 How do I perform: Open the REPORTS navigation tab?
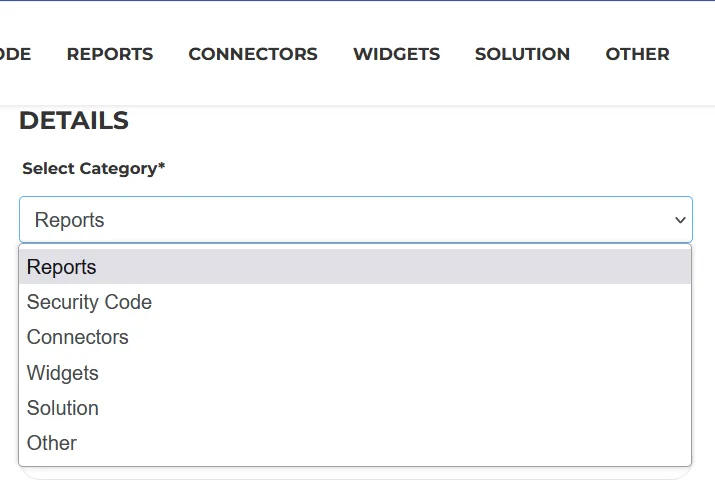click(x=110, y=54)
